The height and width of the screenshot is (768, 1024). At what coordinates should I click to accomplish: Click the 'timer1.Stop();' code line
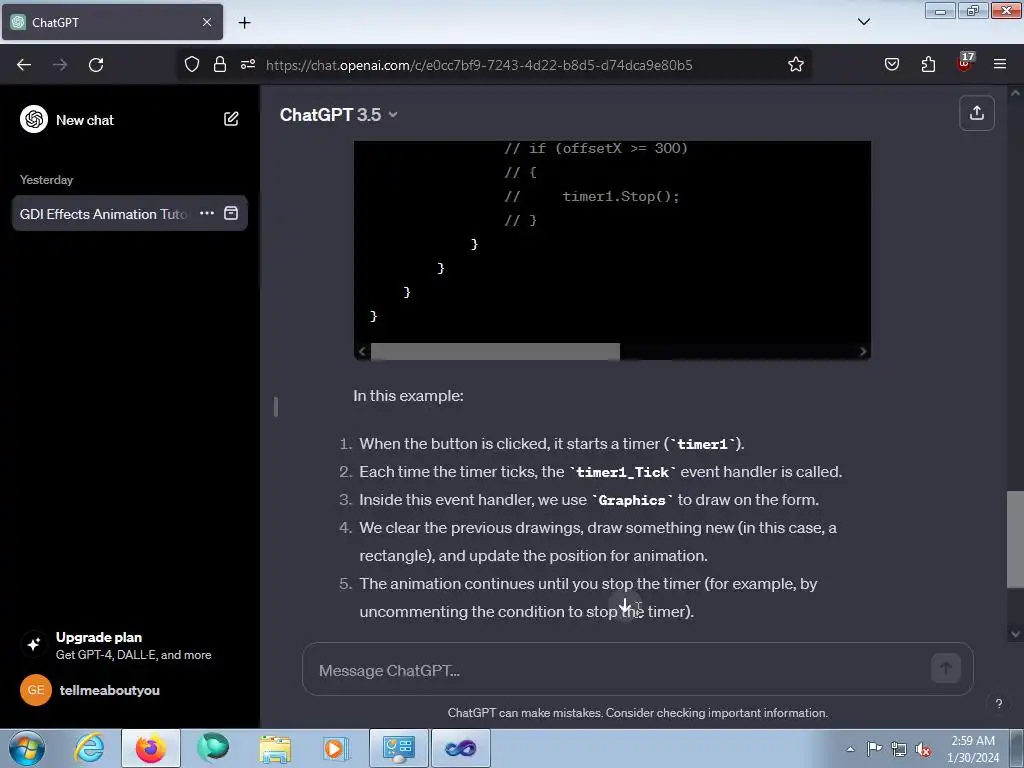[620, 197]
